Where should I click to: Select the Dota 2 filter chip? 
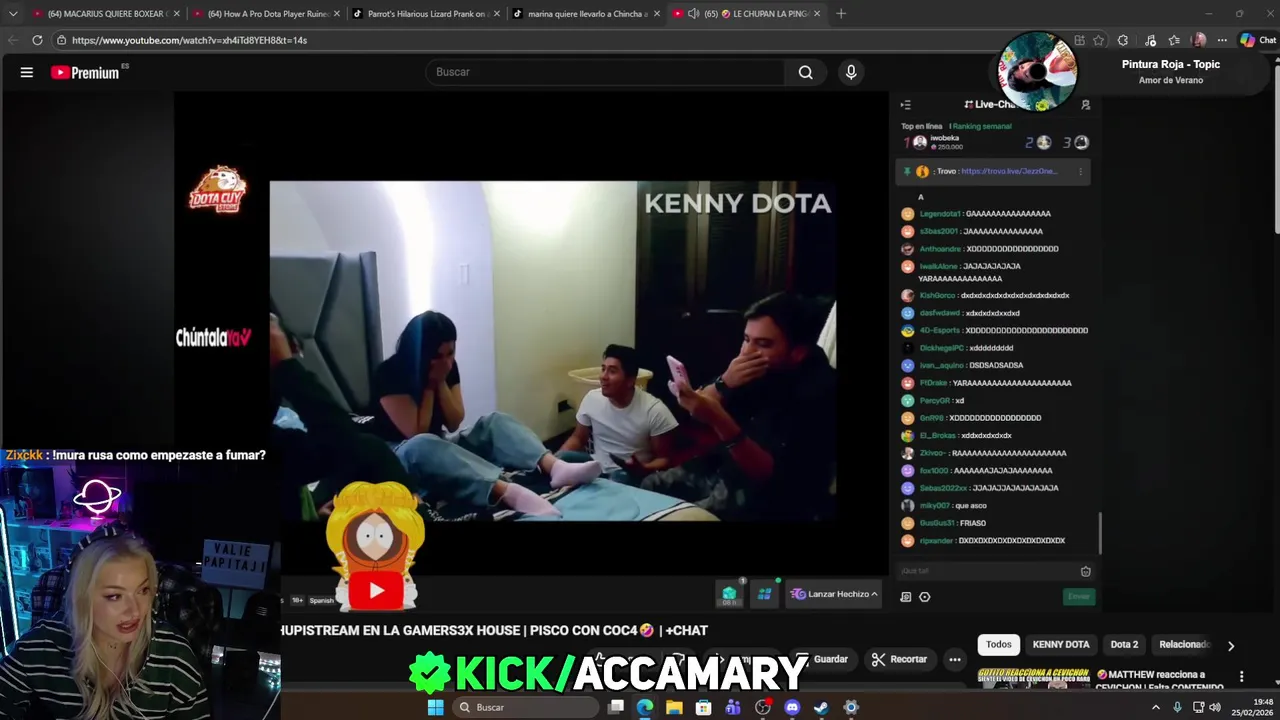click(1124, 644)
